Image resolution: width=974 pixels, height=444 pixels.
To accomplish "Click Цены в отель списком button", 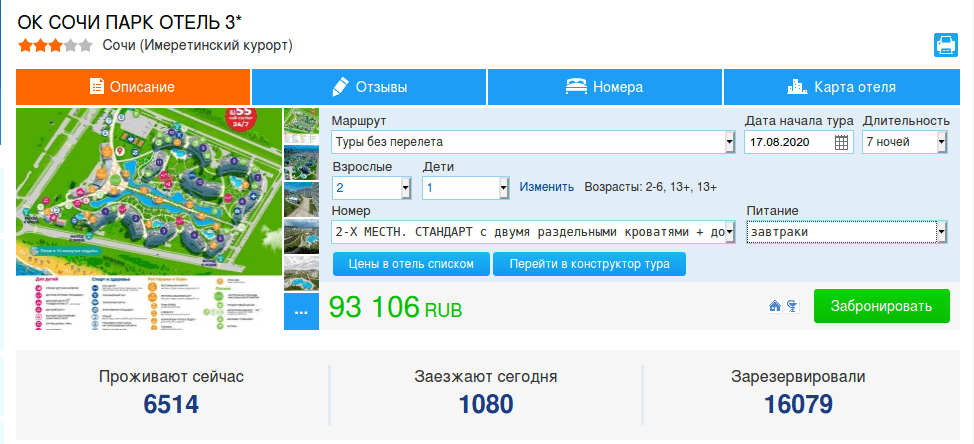I will [x=411, y=264].
